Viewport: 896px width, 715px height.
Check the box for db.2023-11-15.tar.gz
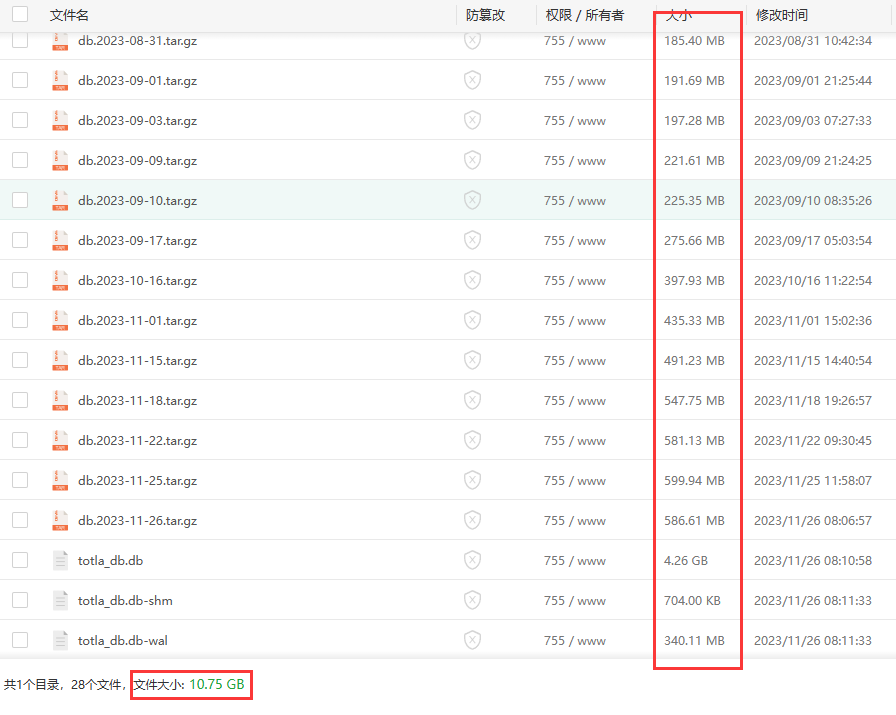(x=20, y=360)
